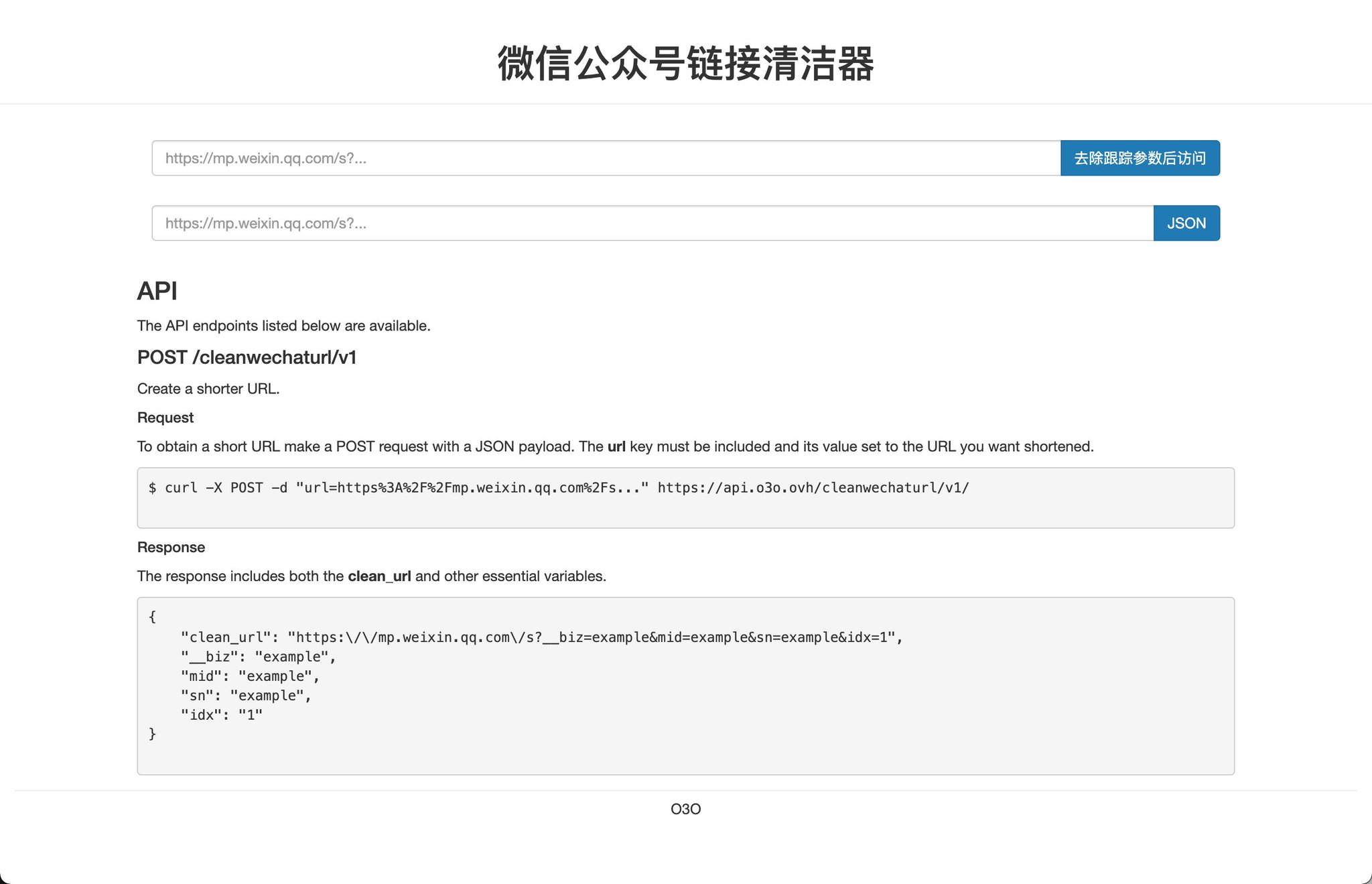Click the Response subheading
This screenshot has height=884, width=1372.
pos(171,547)
